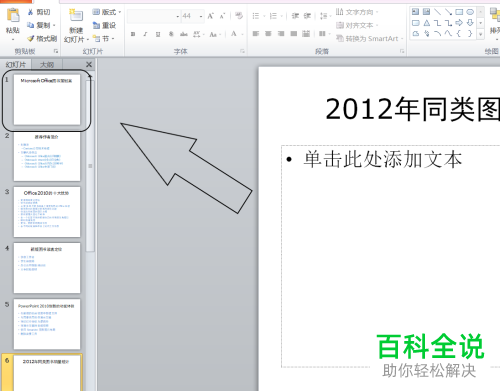Open Clipboard (剪贴板) pane launcher
500x391 pixels.
pyautogui.click(x=56, y=51)
